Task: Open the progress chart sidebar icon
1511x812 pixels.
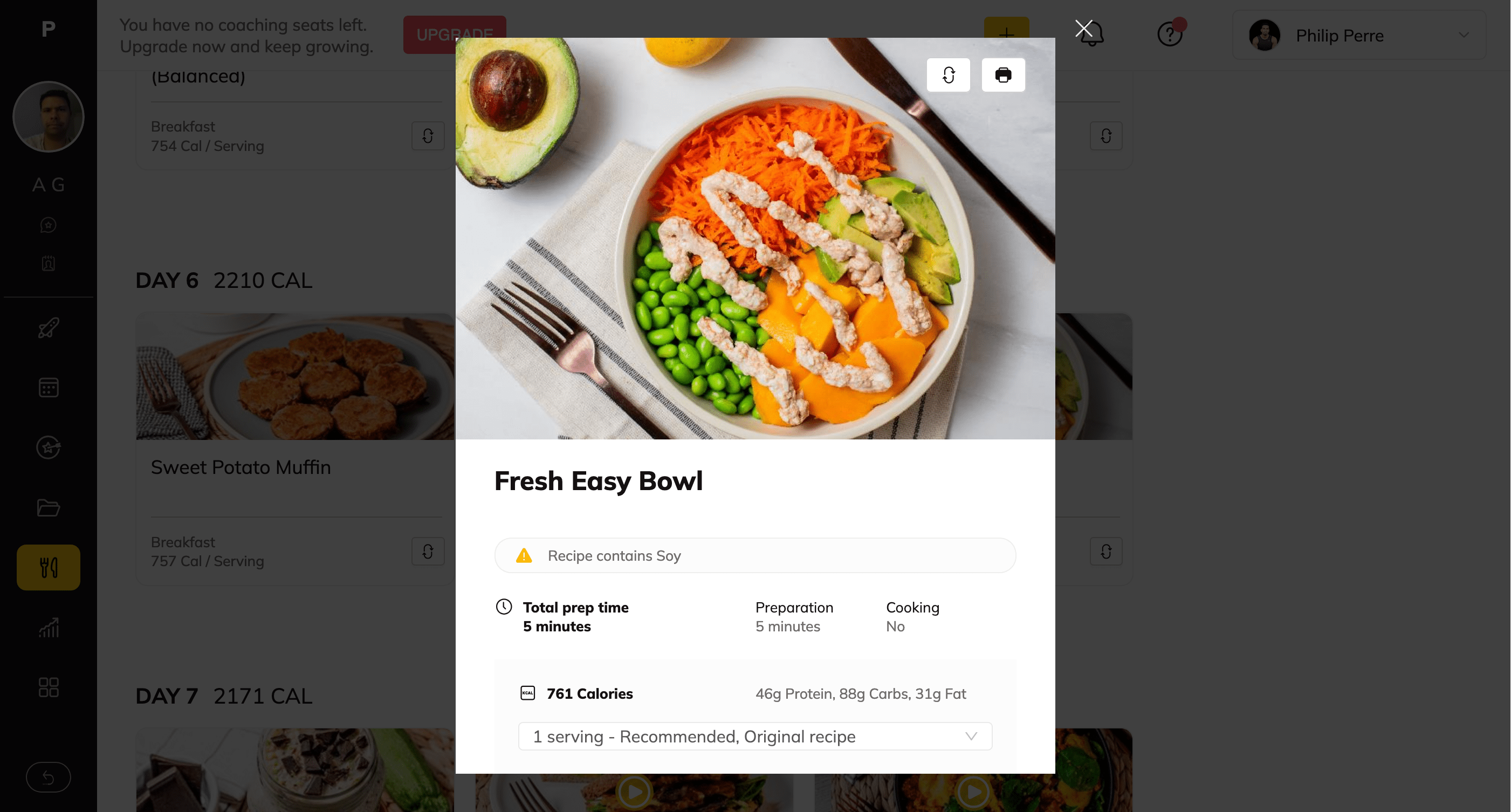Action: click(x=49, y=627)
